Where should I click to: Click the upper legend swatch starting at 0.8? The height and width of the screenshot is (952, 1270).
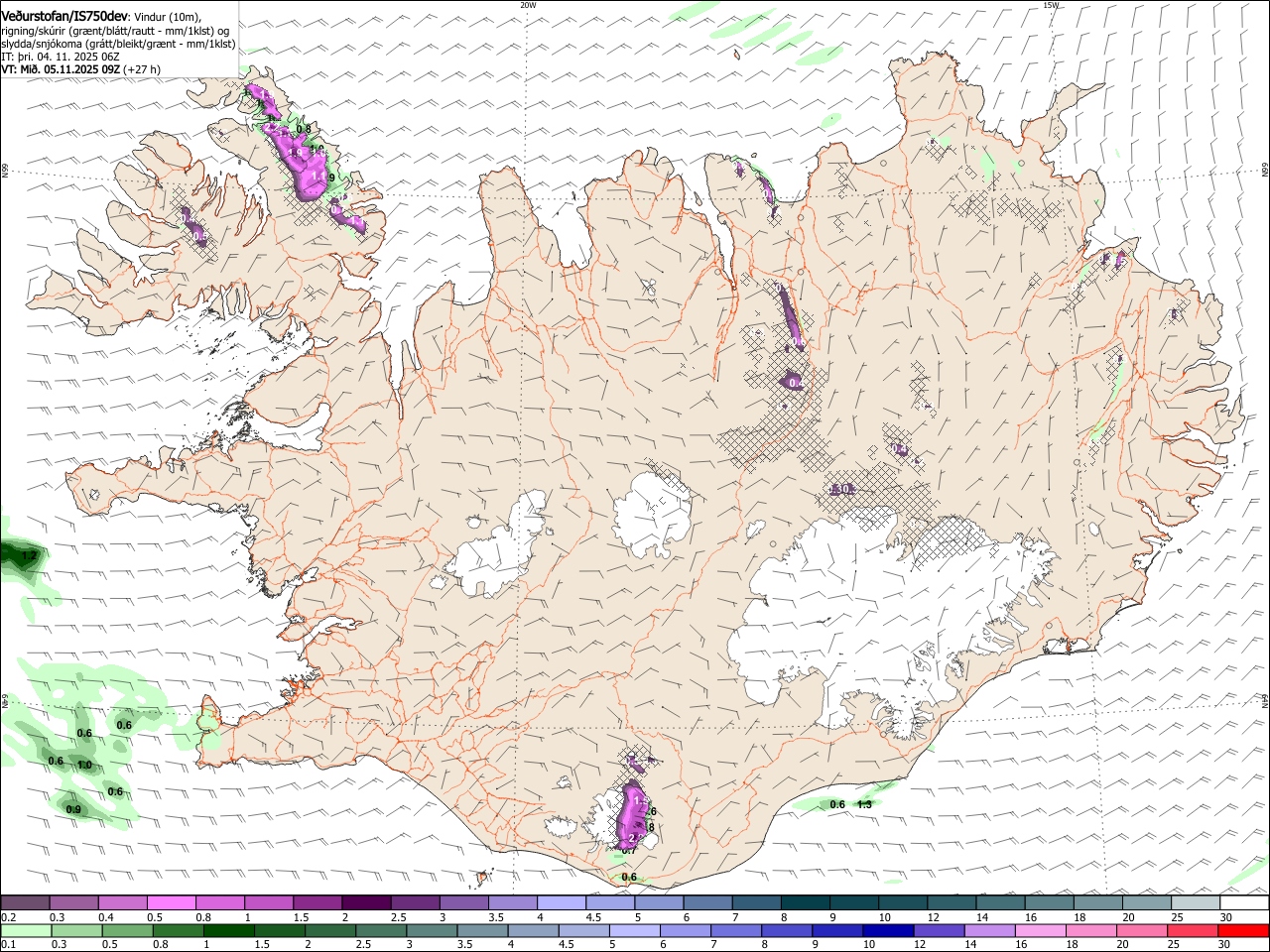click(220, 902)
